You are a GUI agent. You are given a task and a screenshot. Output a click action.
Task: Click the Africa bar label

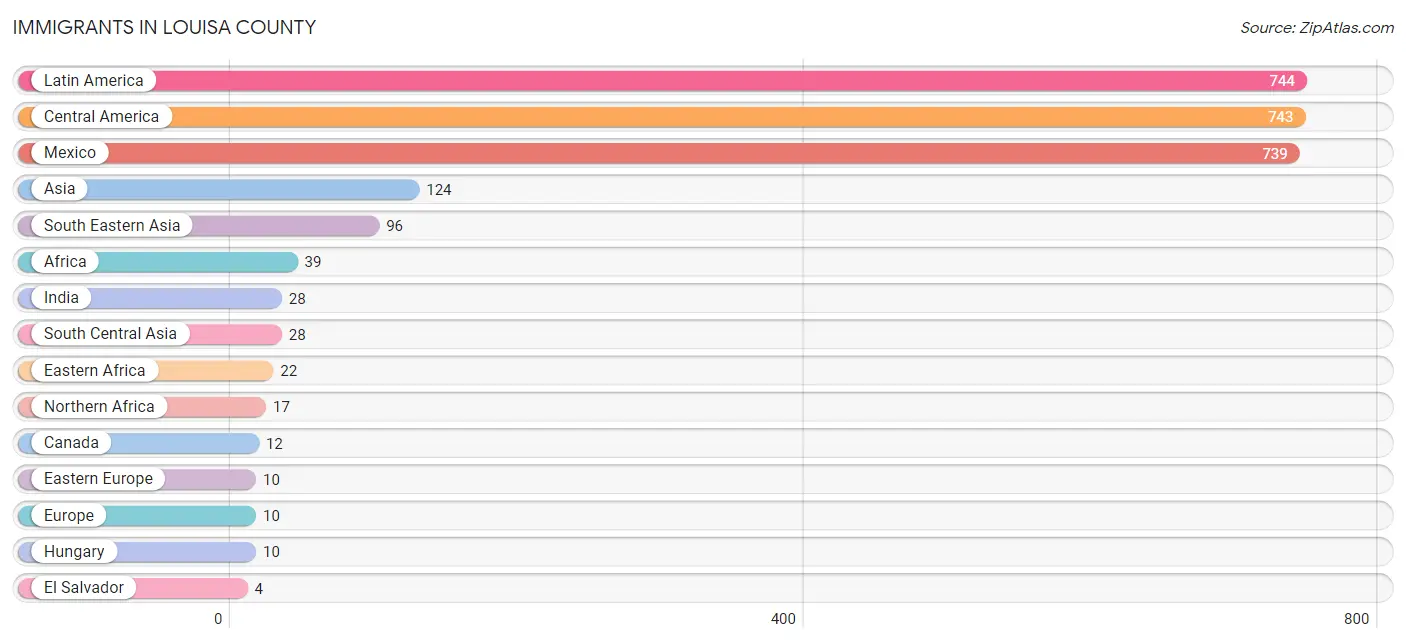click(x=65, y=262)
